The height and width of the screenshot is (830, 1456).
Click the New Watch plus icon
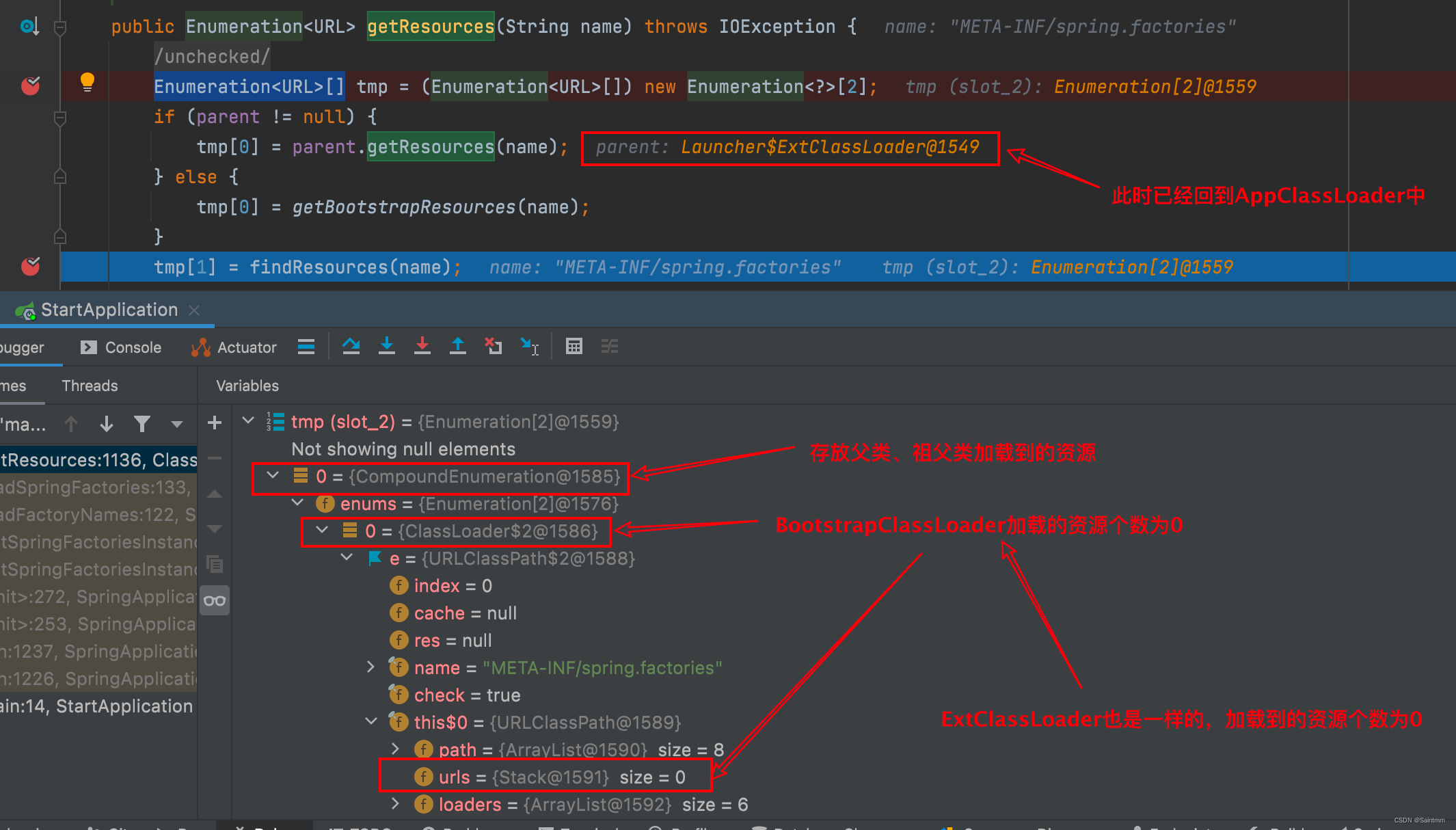[215, 423]
